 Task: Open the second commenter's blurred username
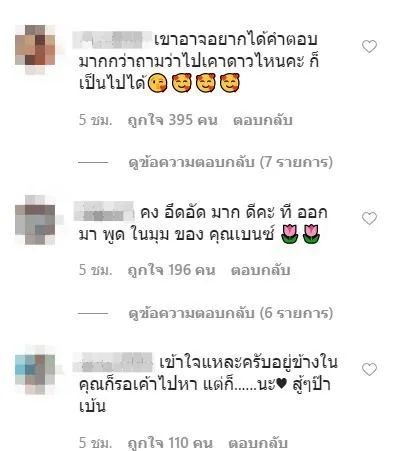coord(104,211)
